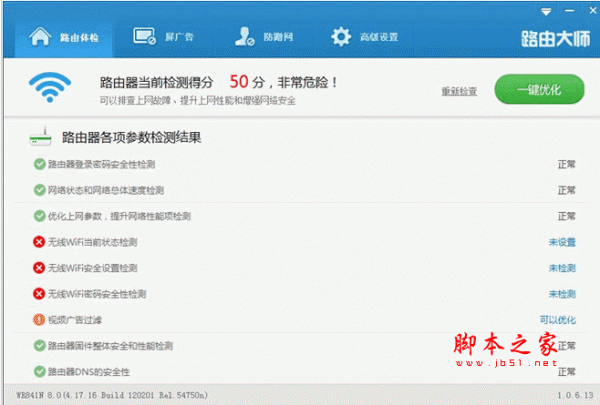Screen dimensions: 600x405
Task: Click red X for 无线WiFi密码安全性检测
Action: 39,294
